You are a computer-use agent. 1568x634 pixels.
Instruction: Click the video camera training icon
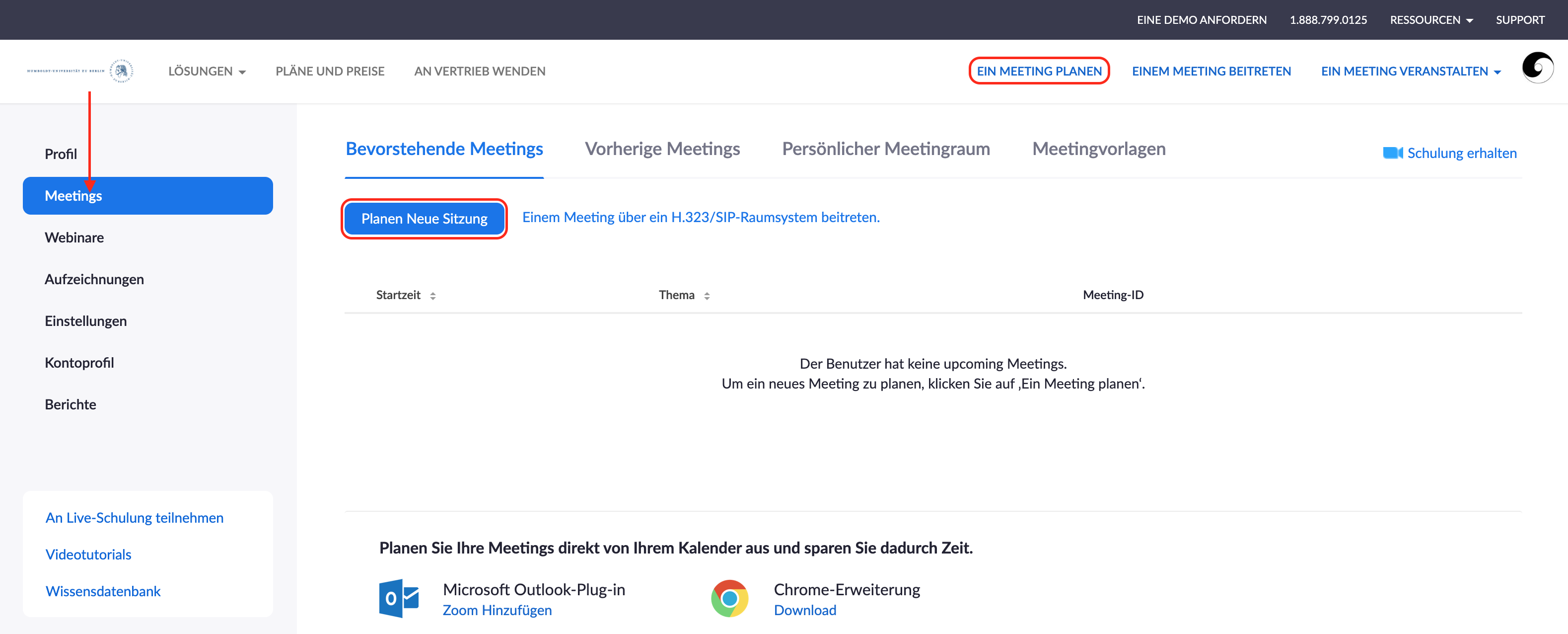tap(1392, 153)
